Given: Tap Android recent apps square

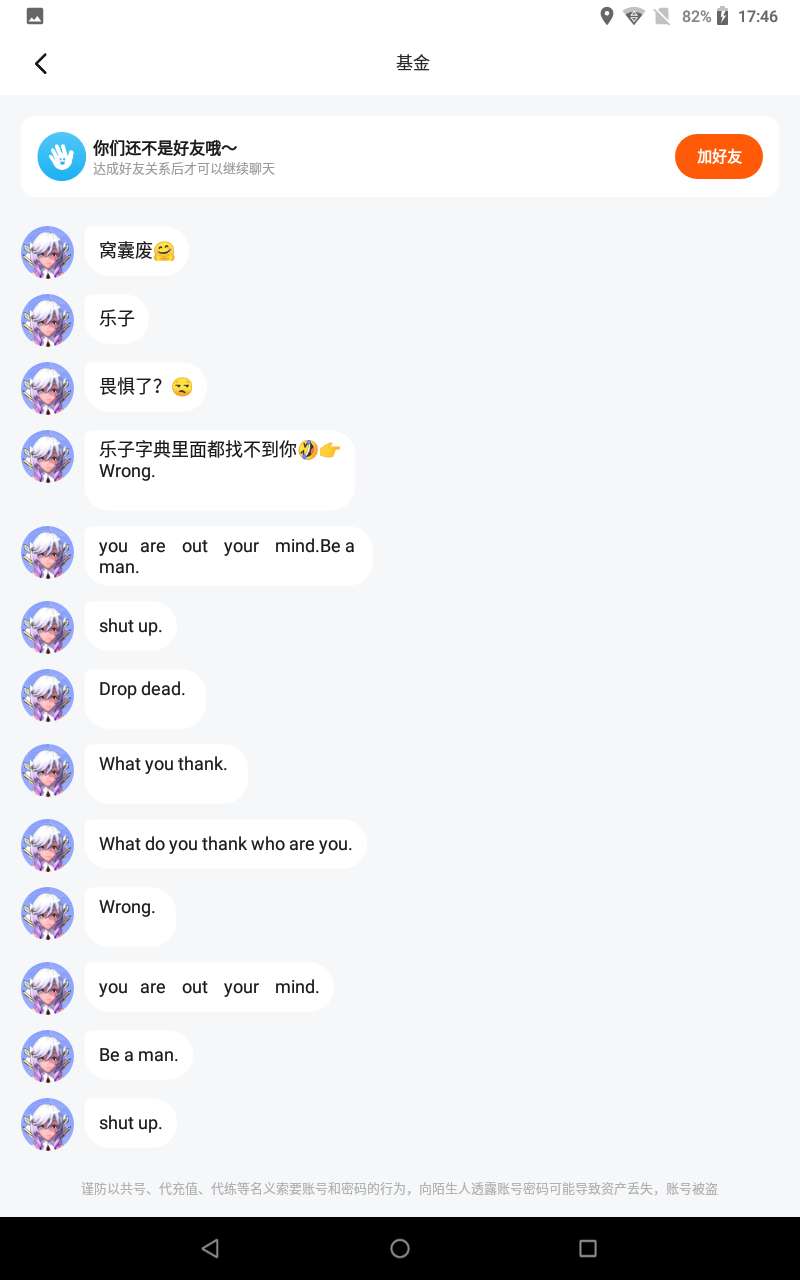Looking at the screenshot, I should pos(588,1248).
